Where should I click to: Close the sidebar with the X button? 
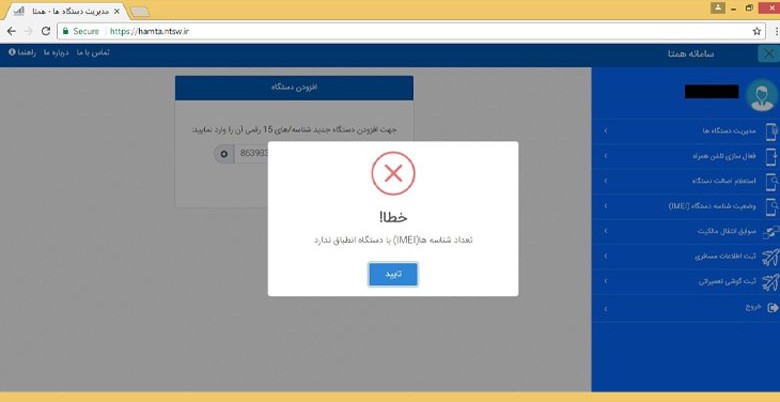(x=769, y=54)
